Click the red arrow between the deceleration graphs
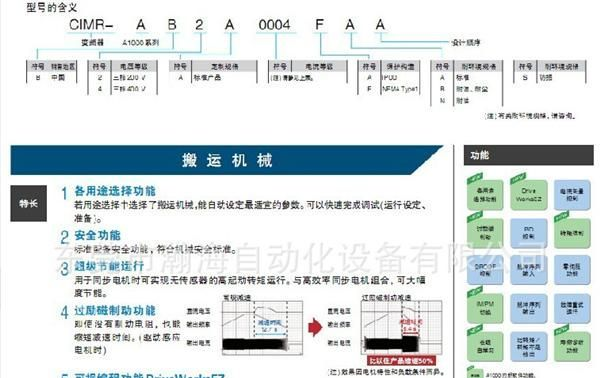The height and width of the screenshot is (378, 600). pyautogui.click(x=315, y=327)
